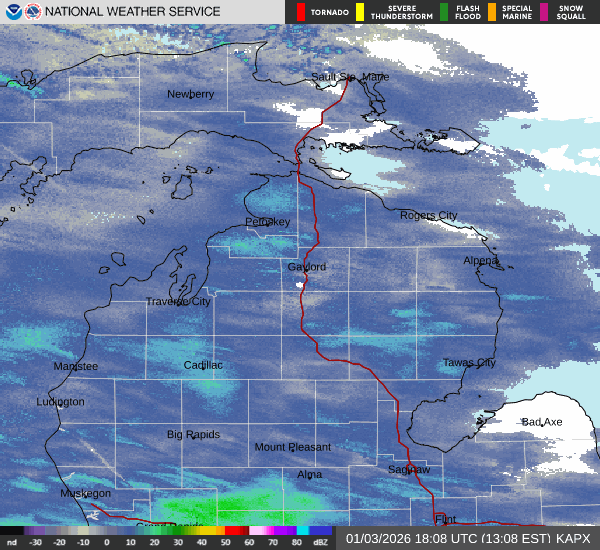Click the Bad Axe city label
This screenshot has width=600, height=550.
tap(542, 422)
